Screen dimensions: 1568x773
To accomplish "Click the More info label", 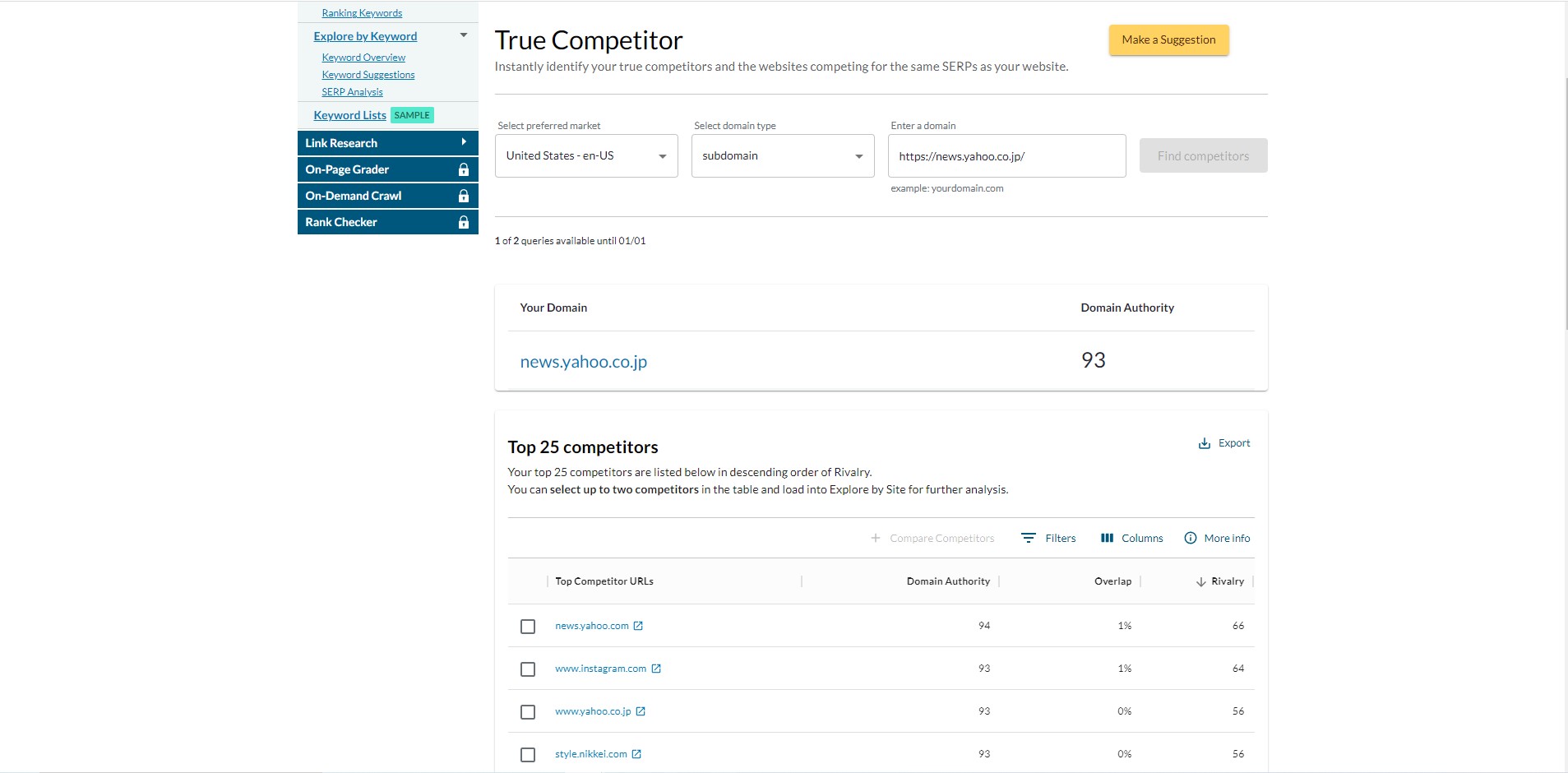I will coord(1227,539).
